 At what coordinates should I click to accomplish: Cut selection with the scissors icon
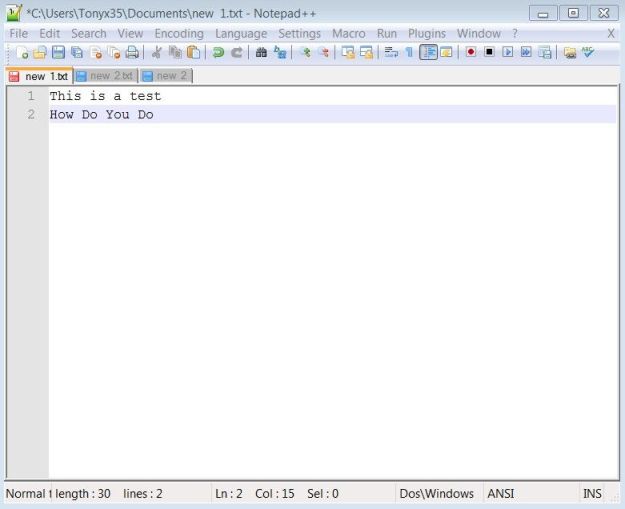pos(157,52)
